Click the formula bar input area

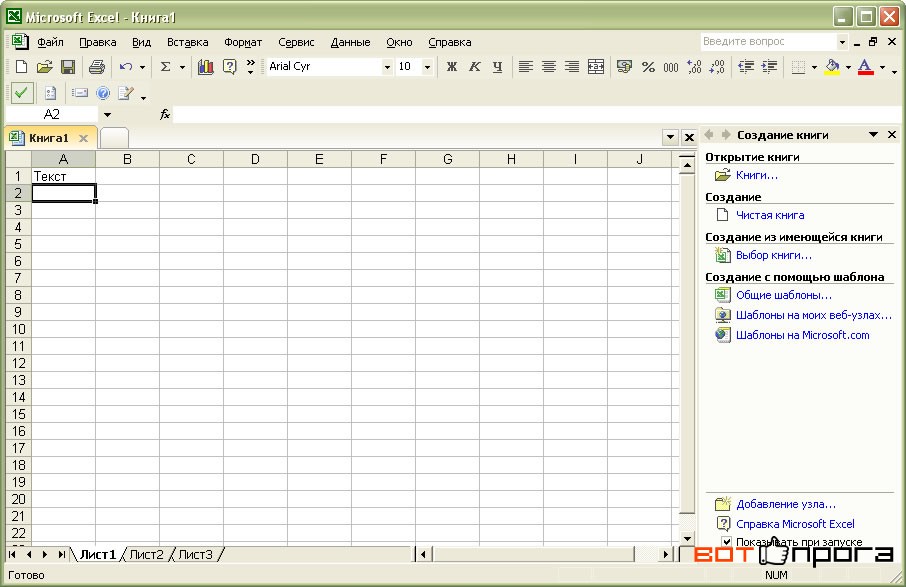(537, 114)
